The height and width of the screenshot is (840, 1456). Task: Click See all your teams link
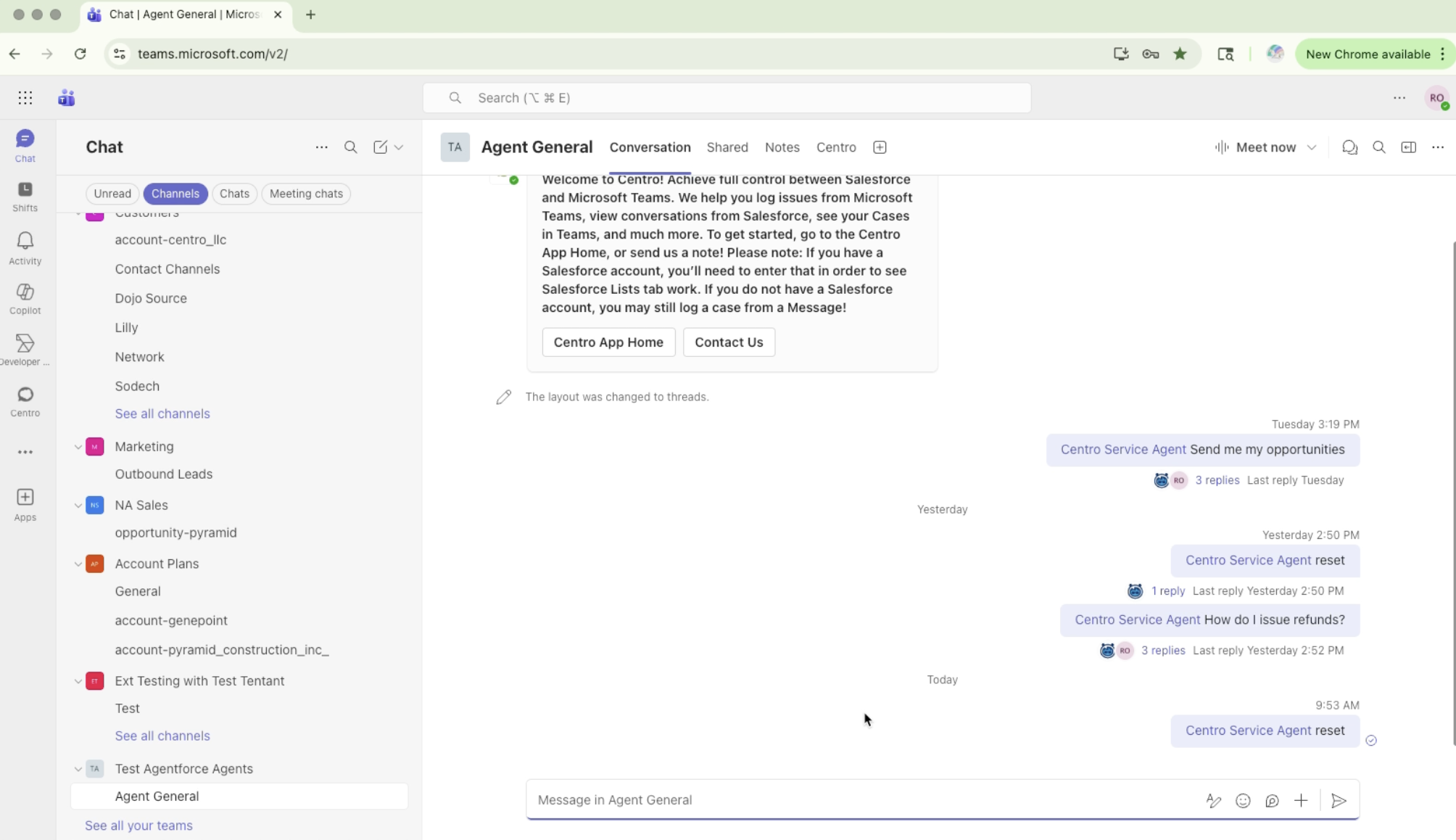coord(138,825)
